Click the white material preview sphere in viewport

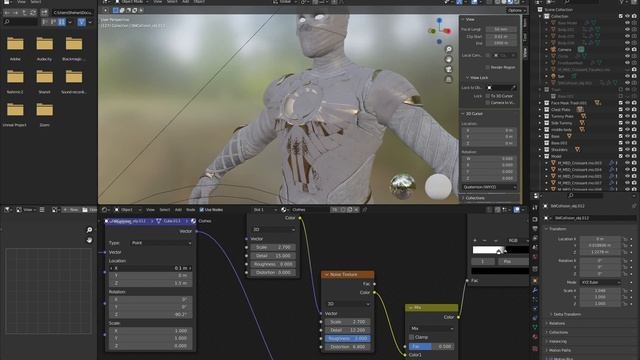click(438, 186)
